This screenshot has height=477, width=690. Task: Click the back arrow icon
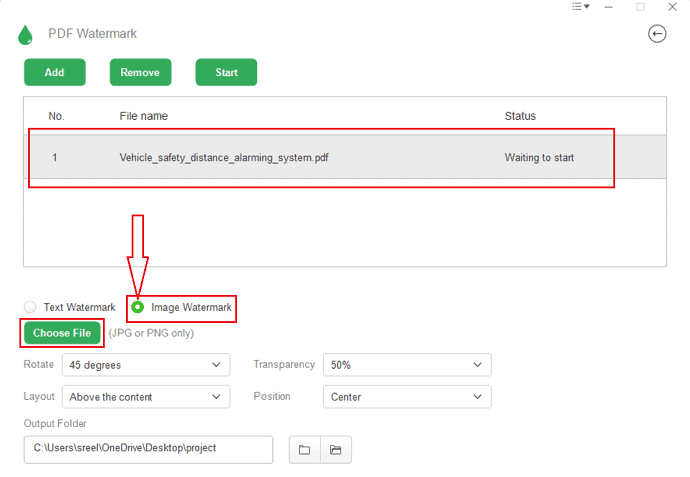coord(657,34)
